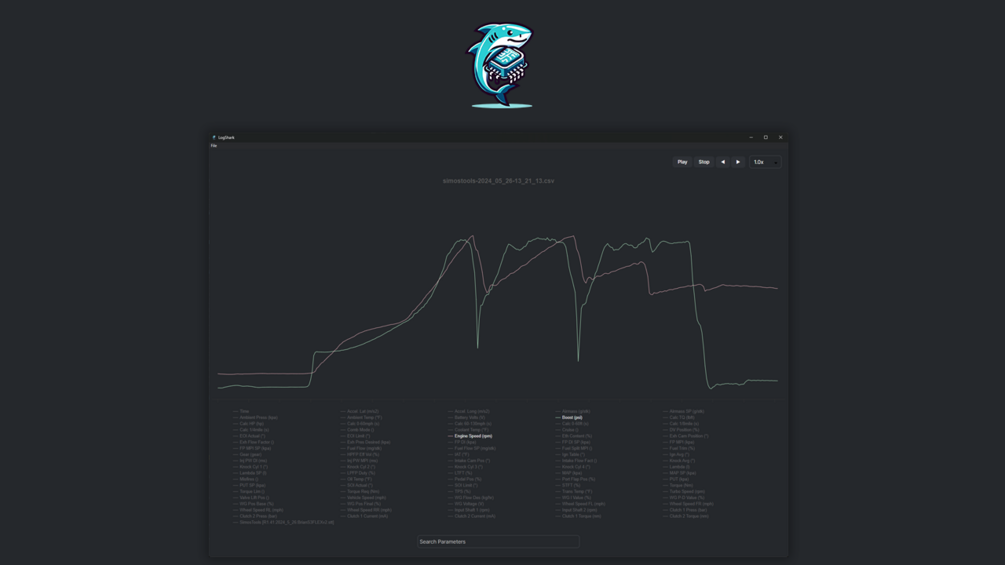The image size is (1005, 565).
Task: Select the Knock Cyl 1 parameter
Action: coord(251,467)
